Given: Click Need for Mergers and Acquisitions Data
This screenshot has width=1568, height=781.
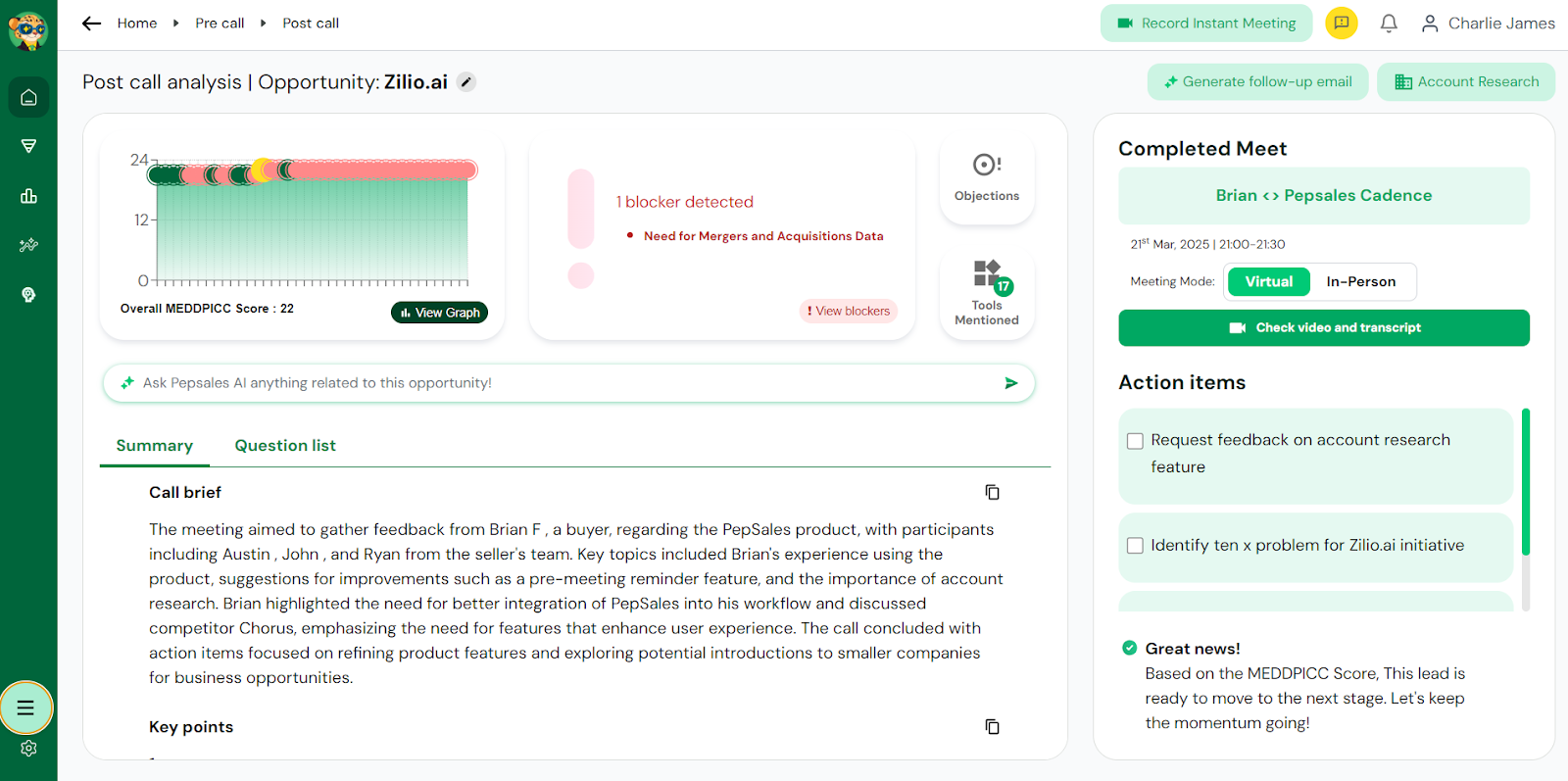Looking at the screenshot, I should tap(763, 236).
